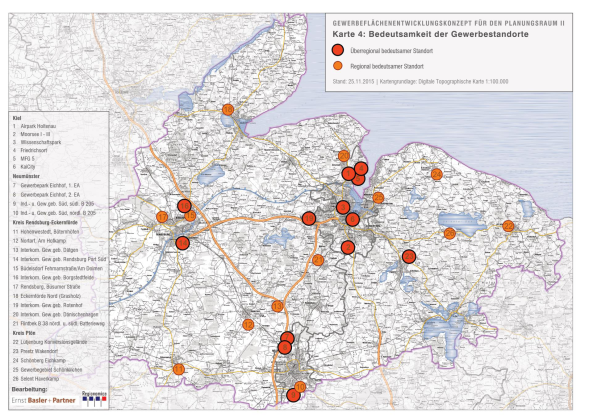Select red marker 23 Preetz
This screenshot has width=589, height=417.
pyautogui.click(x=409, y=257)
